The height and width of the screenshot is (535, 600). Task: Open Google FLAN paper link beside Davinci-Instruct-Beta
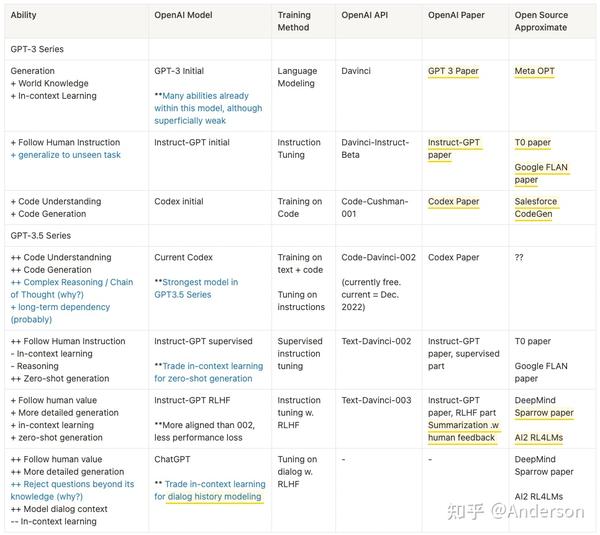point(540,173)
